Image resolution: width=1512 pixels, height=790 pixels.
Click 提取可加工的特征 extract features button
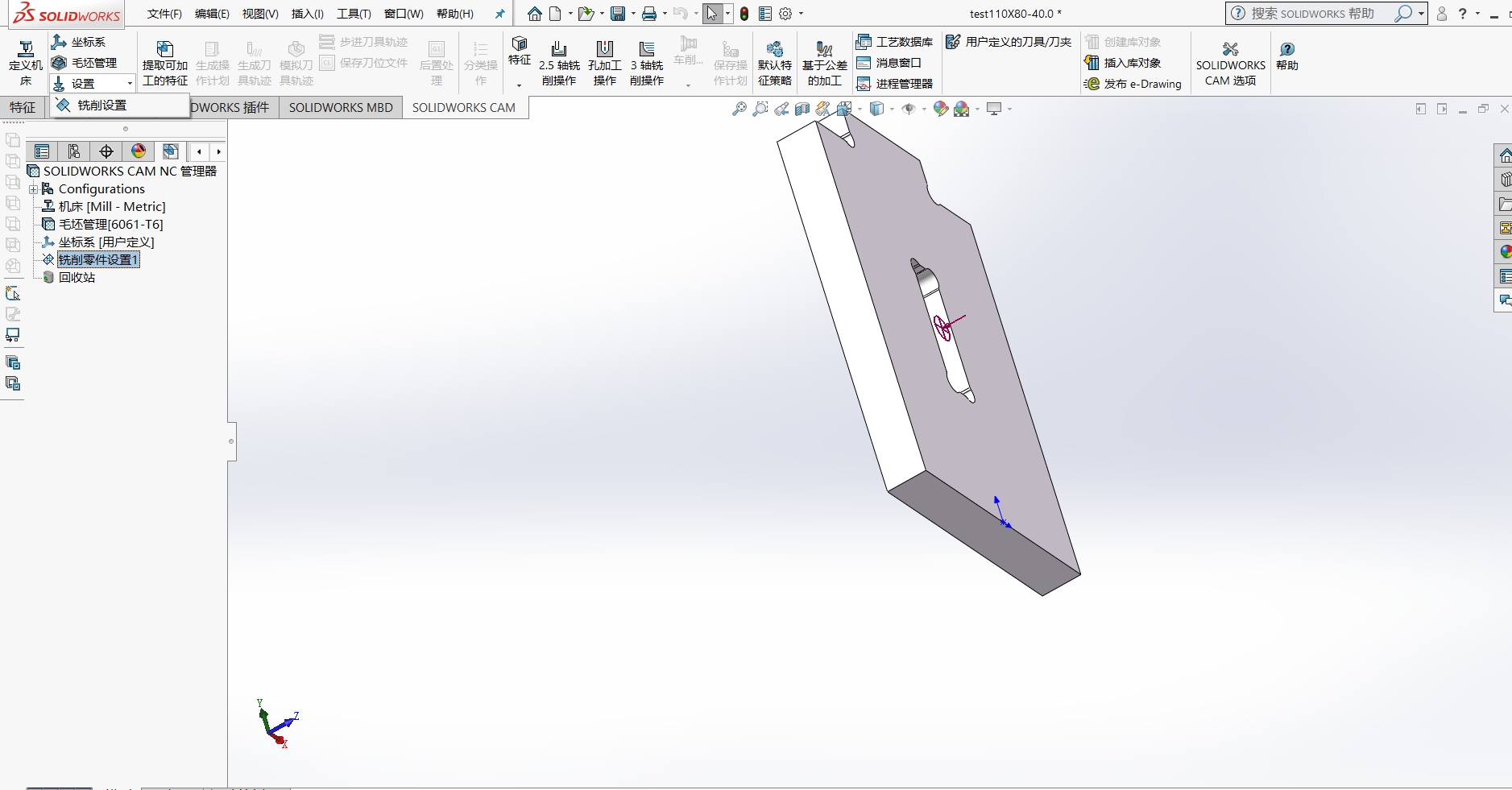pos(165,64)
